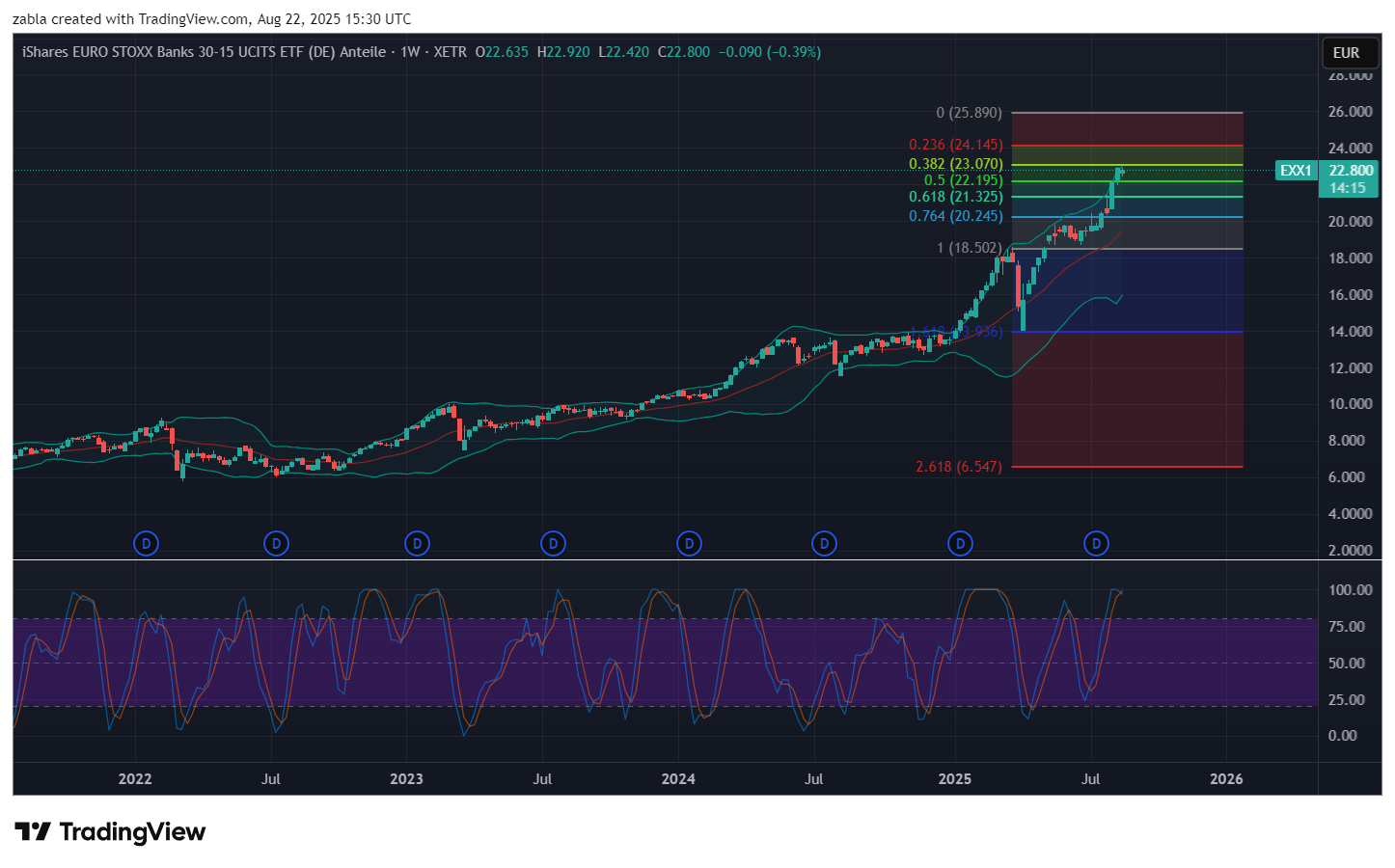1395x868 pixels.
Task: Select the 0.382 (23.070) Fibonacci level label
Action: coord(955,164)
